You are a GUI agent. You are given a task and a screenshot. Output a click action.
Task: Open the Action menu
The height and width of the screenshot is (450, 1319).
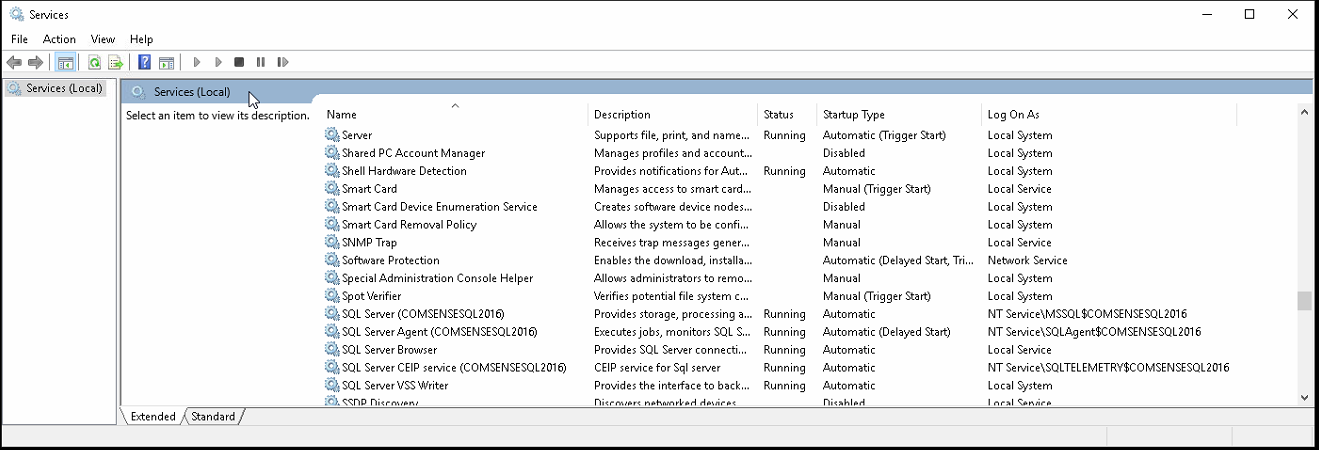[59, 39]
